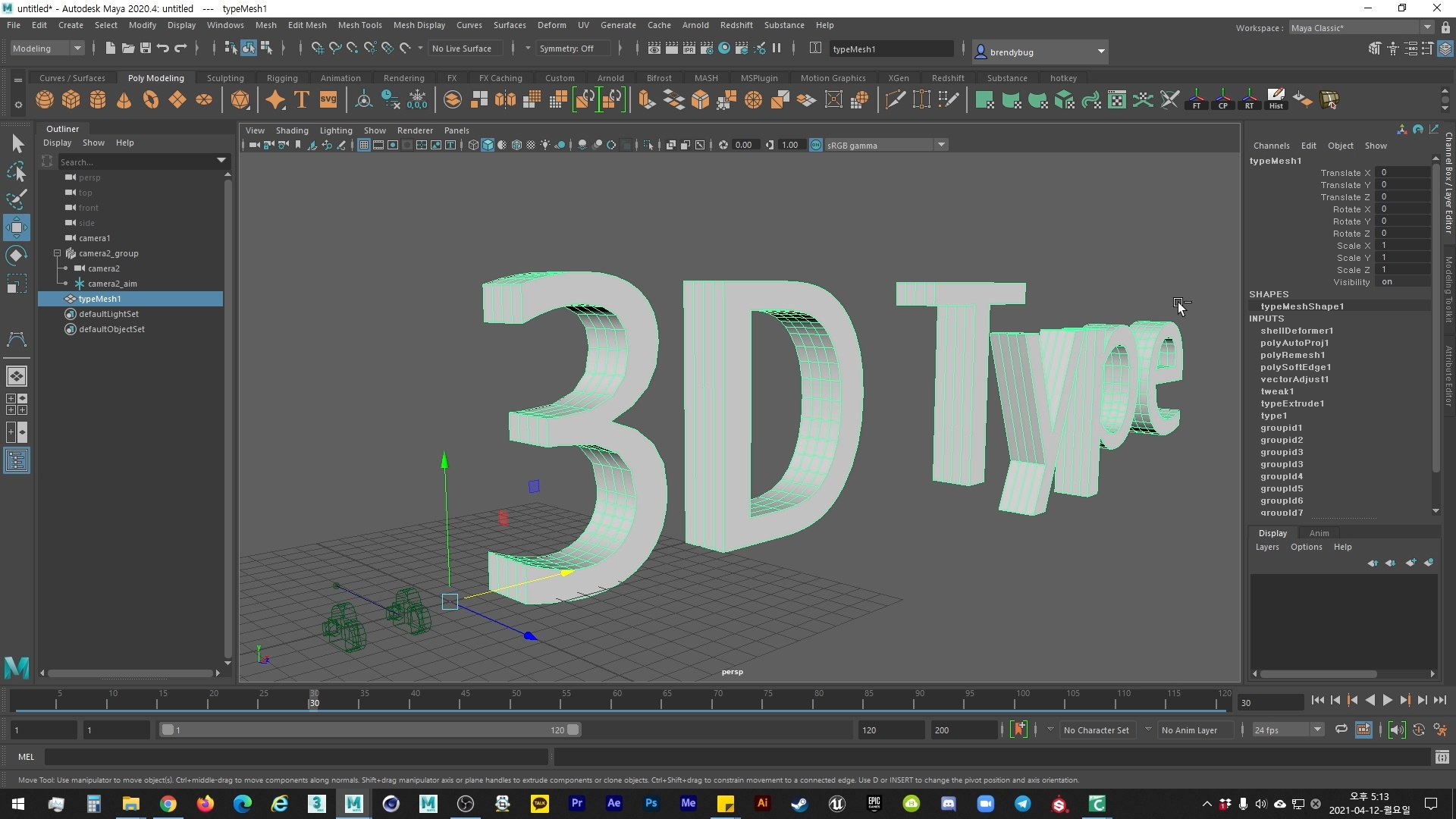
Task: Click the timeline at frame 60
Action: (x=617, y=701)
